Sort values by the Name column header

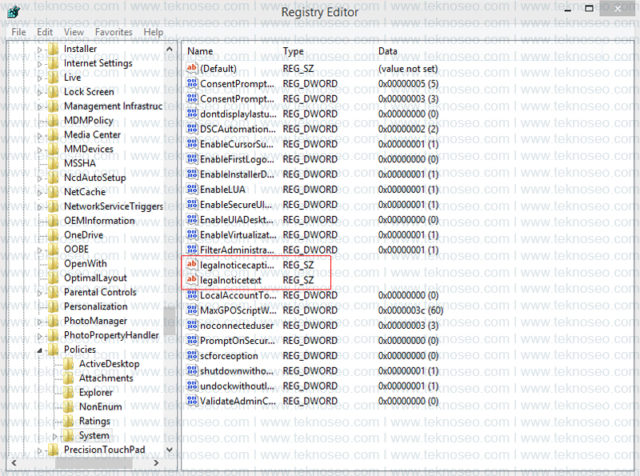pyautogui.click(x=200, y=51)
